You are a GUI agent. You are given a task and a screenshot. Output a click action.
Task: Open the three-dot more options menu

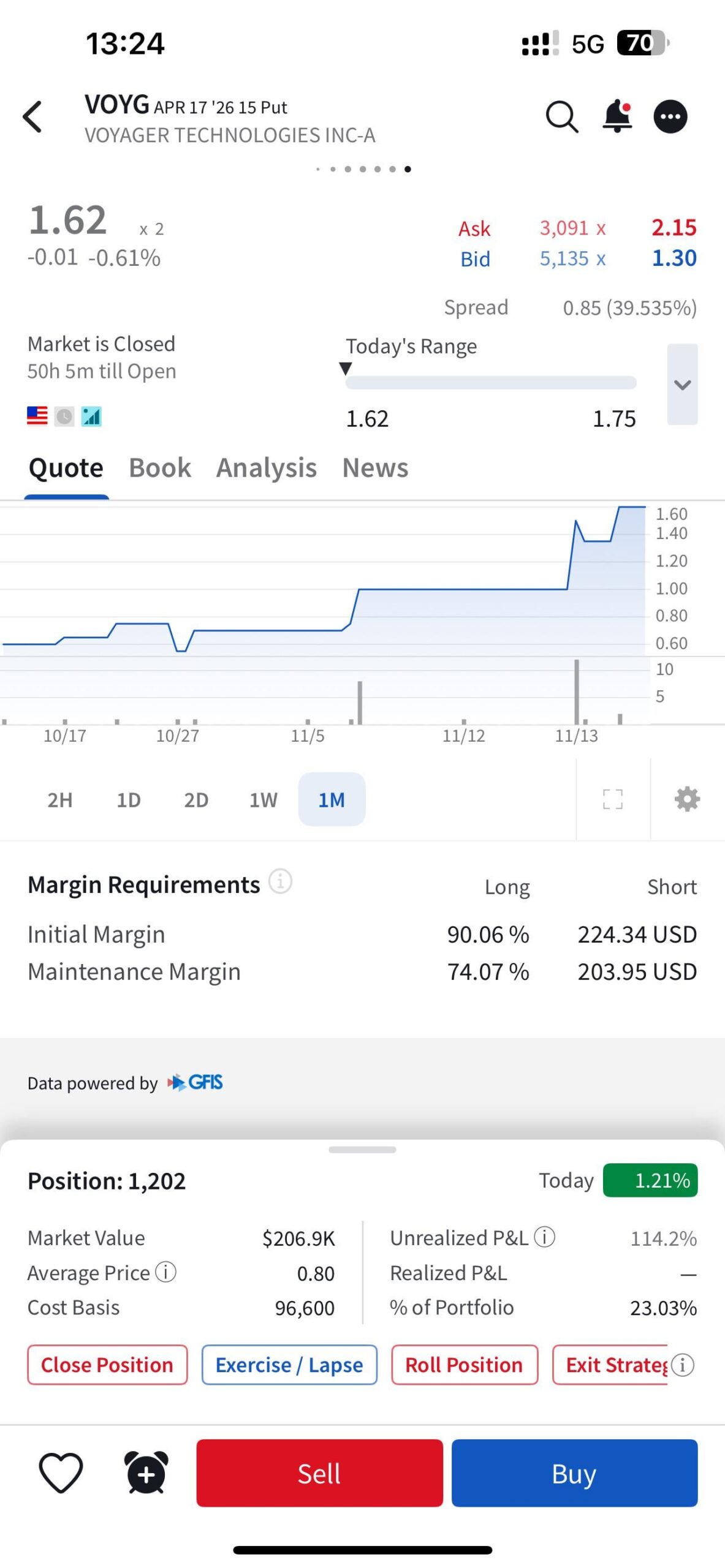point(670,116)
